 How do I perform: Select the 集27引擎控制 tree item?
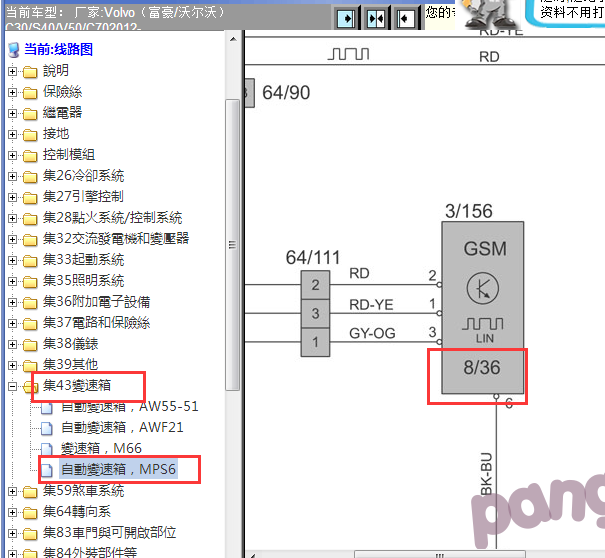83,197
